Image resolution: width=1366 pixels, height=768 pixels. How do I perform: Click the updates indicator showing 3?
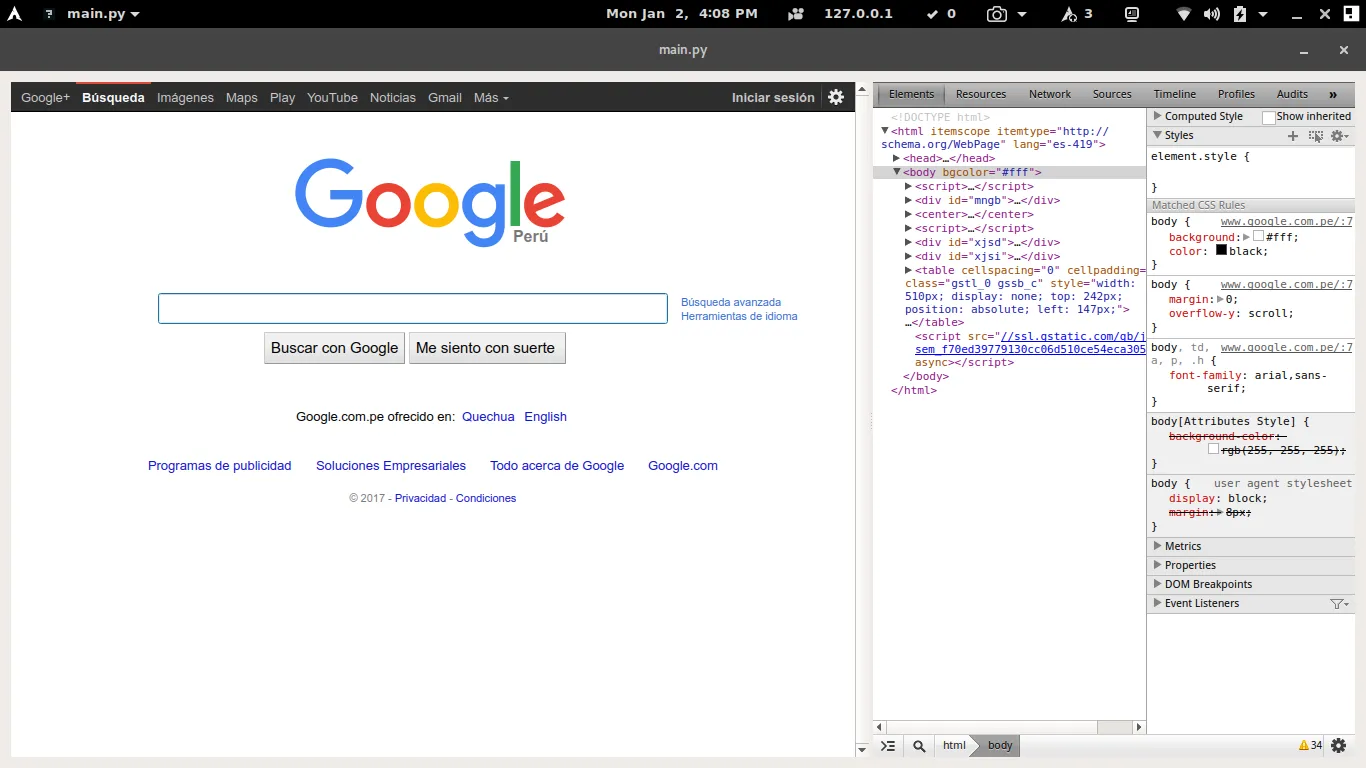click(1077, 14)
